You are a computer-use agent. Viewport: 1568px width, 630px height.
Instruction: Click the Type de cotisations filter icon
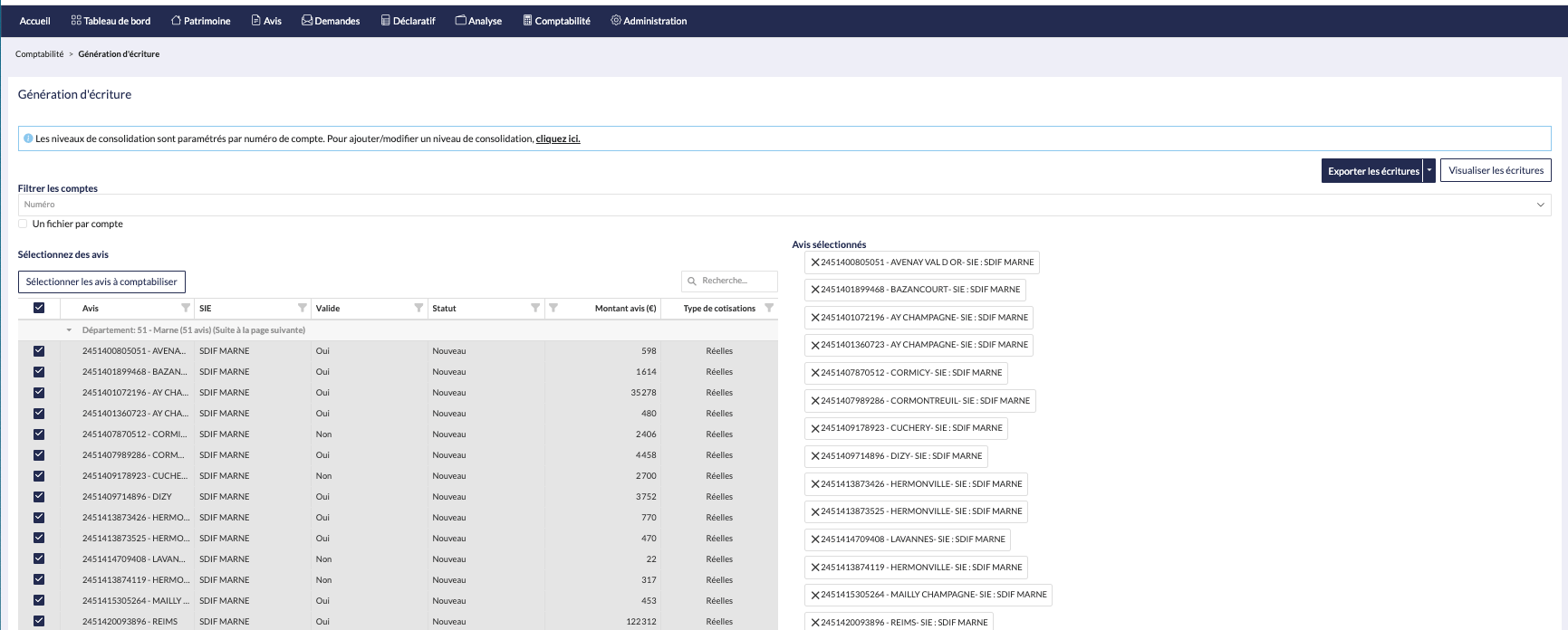pos(769,309)
